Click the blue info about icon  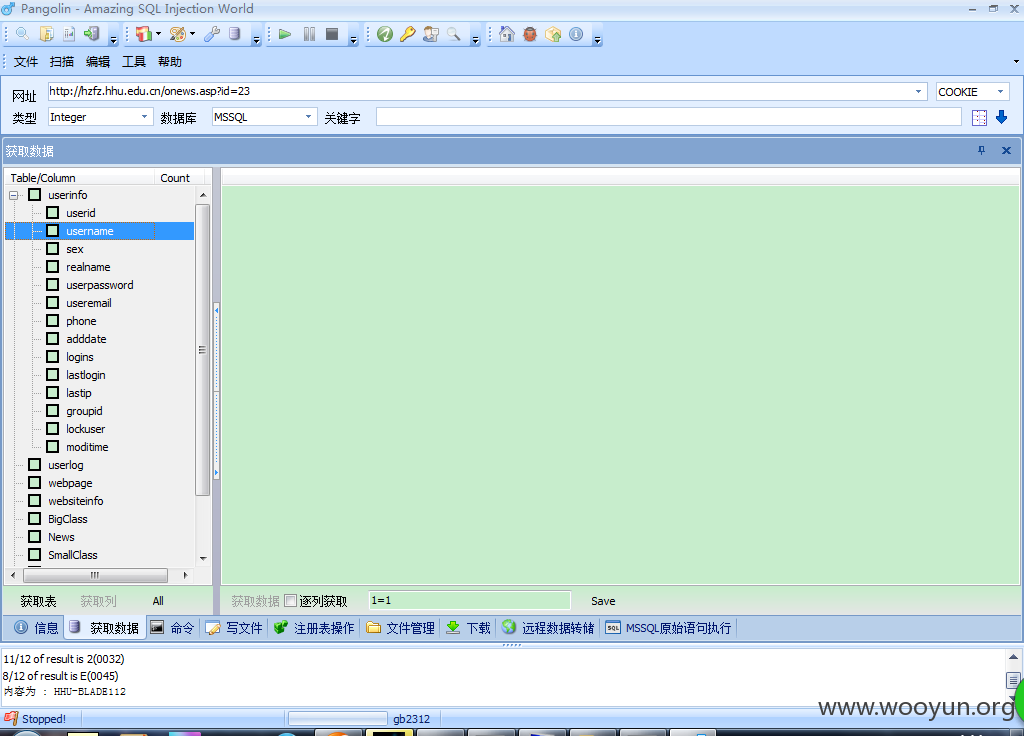coord(576,34)
